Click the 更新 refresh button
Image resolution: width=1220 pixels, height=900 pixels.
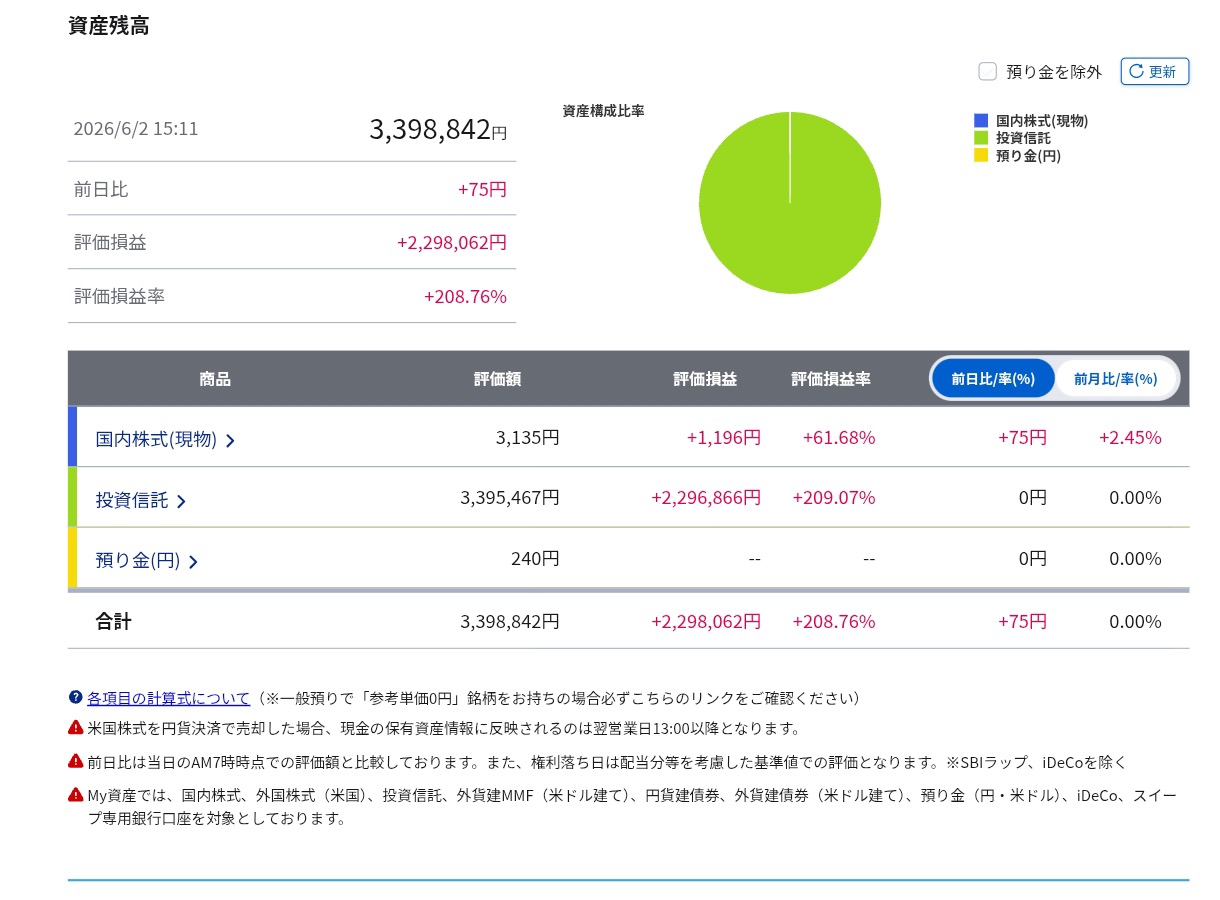[1155, 72]
